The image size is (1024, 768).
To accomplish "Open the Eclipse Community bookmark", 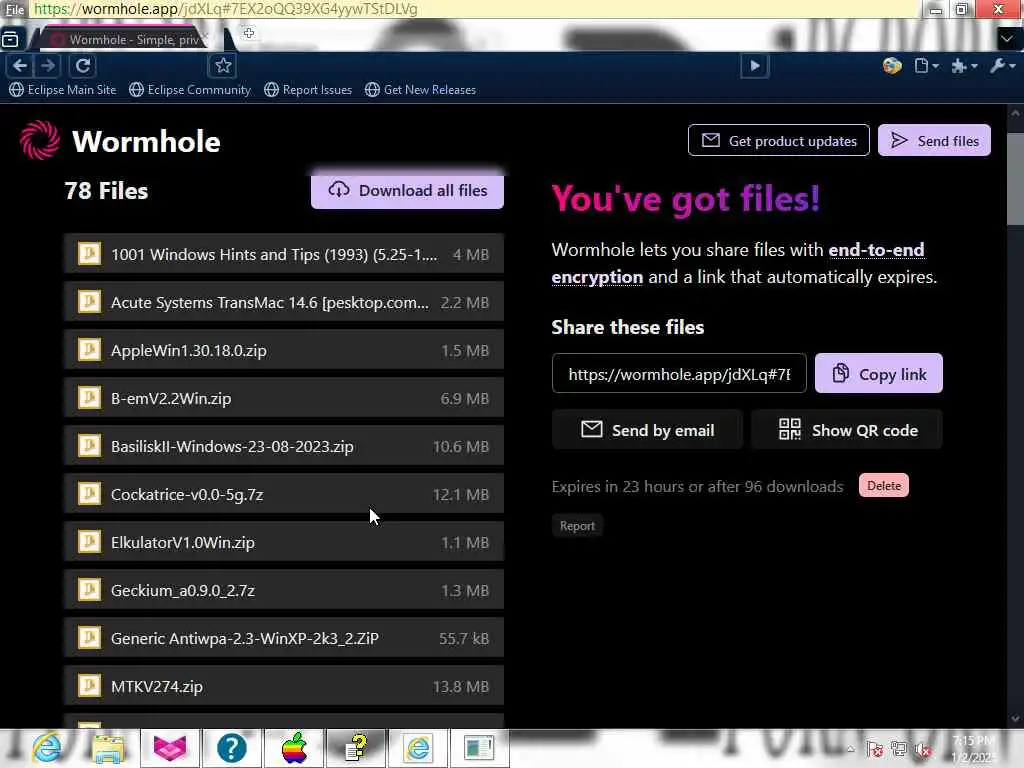I will (190, 89).
